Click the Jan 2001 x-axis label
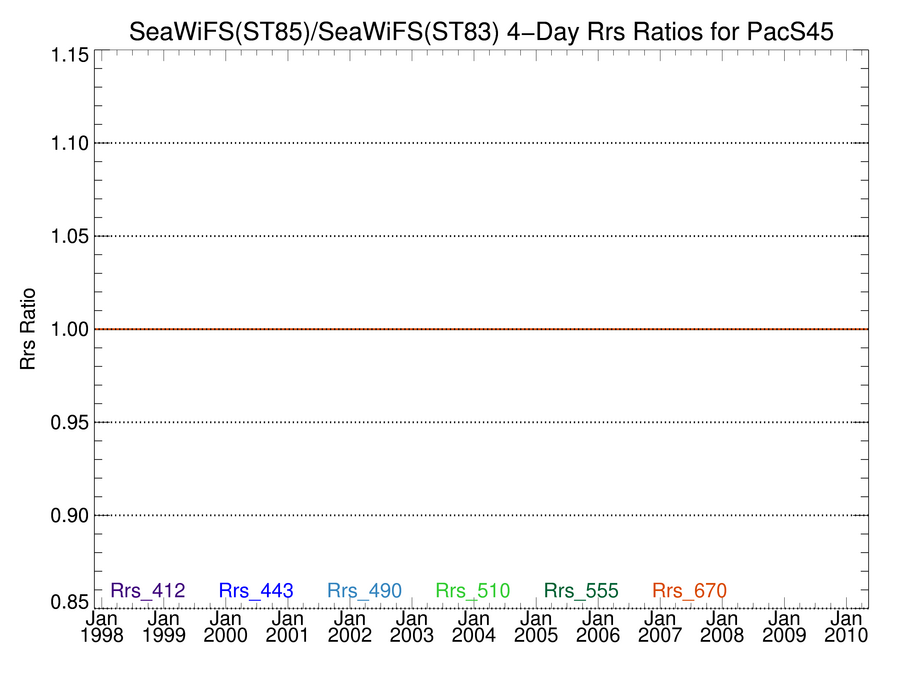Image resolution: width=900 pixels, height=675 pixels. click(x=288, y=627)
